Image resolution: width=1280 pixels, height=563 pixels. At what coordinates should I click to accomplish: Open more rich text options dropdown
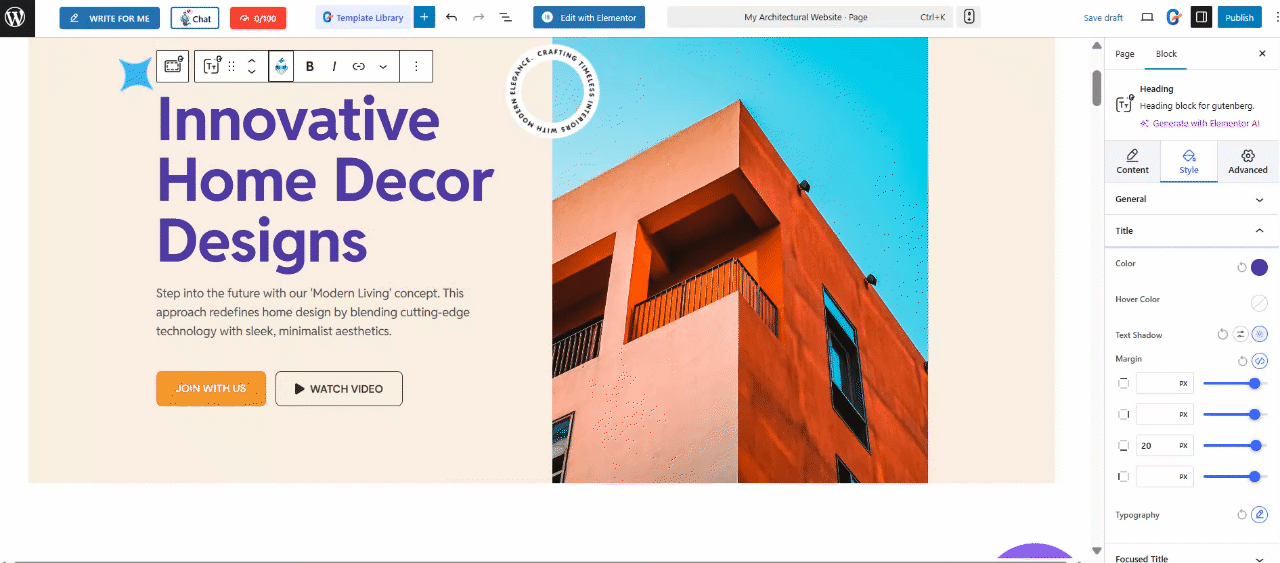click(383, 66)
